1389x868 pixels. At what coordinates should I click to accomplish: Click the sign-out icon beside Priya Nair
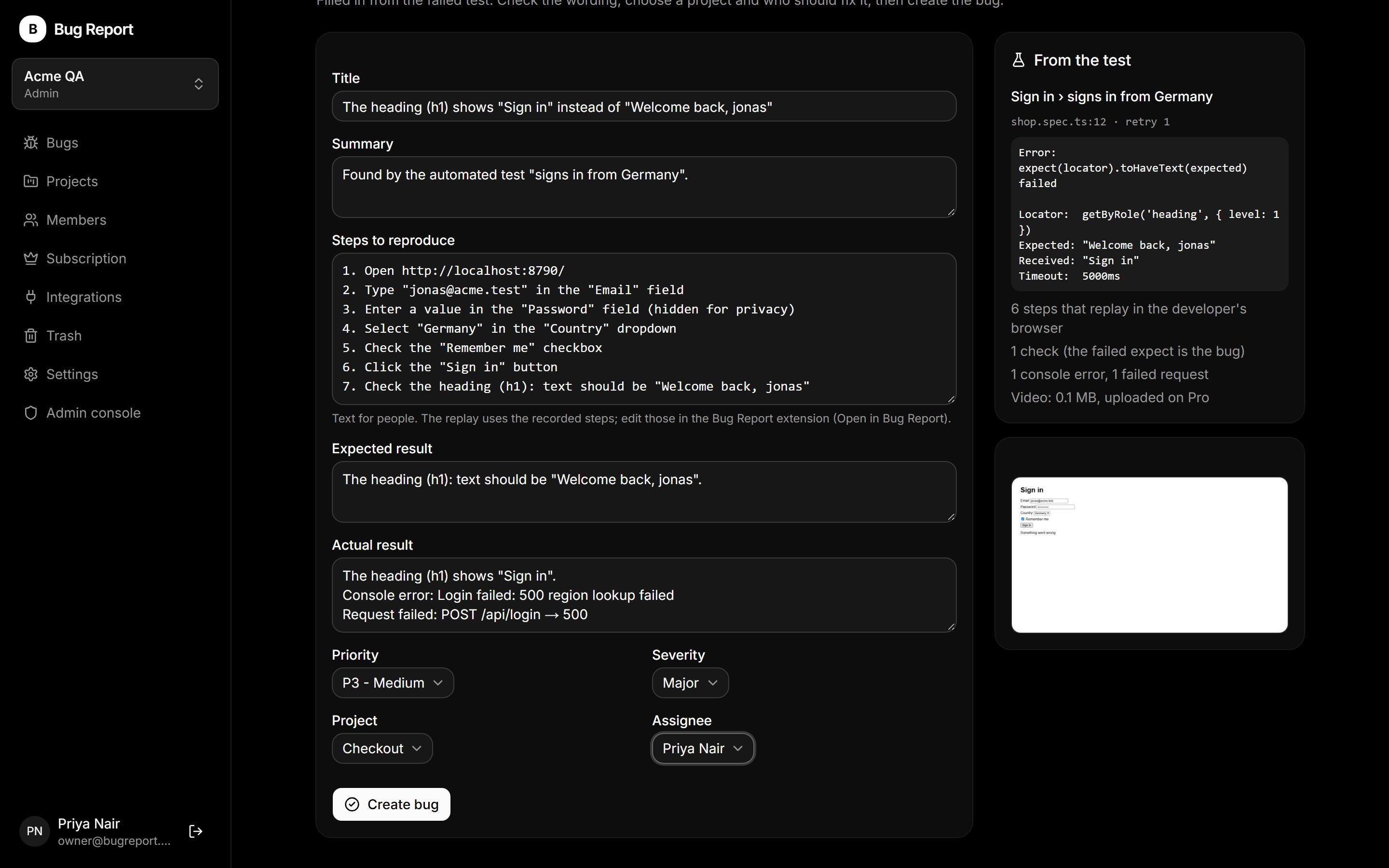(196, 831)
